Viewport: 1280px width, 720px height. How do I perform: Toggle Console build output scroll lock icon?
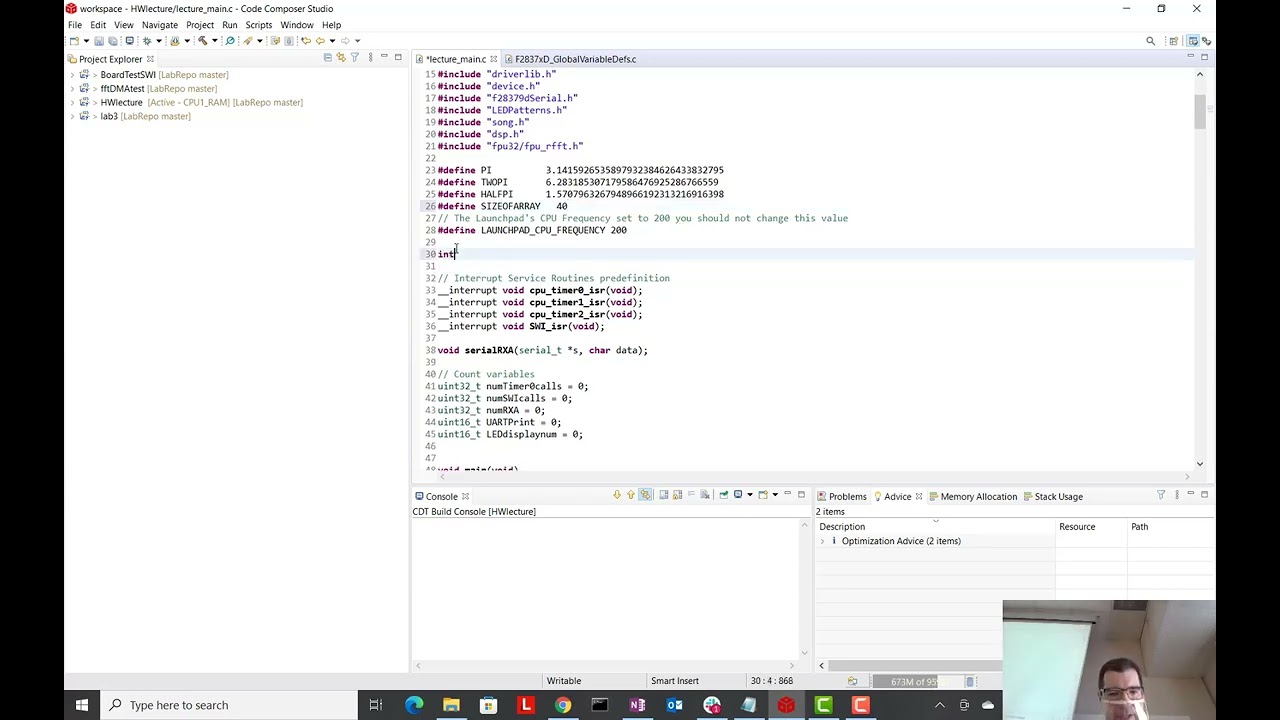click(677, 495)
